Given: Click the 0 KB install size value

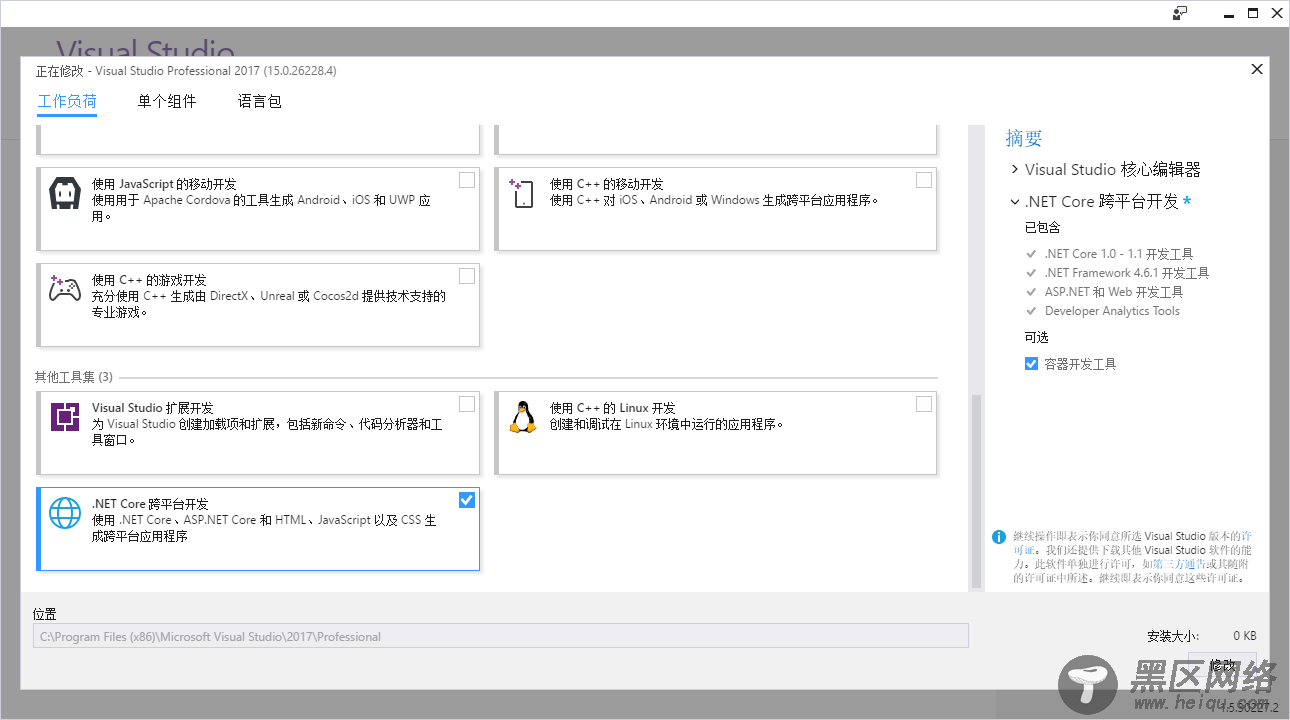Looking at the screenshot, I should point(1244,636).
